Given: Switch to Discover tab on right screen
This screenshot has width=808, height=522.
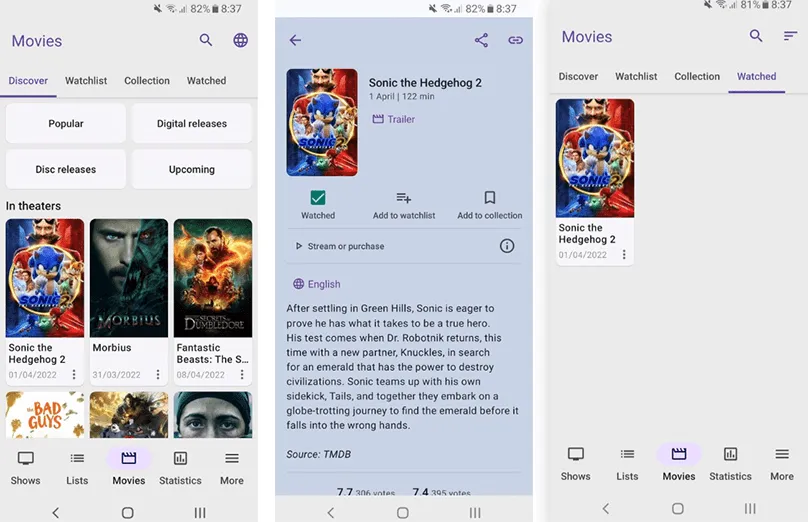Looking at the screenshot, I should pos(578,76).
